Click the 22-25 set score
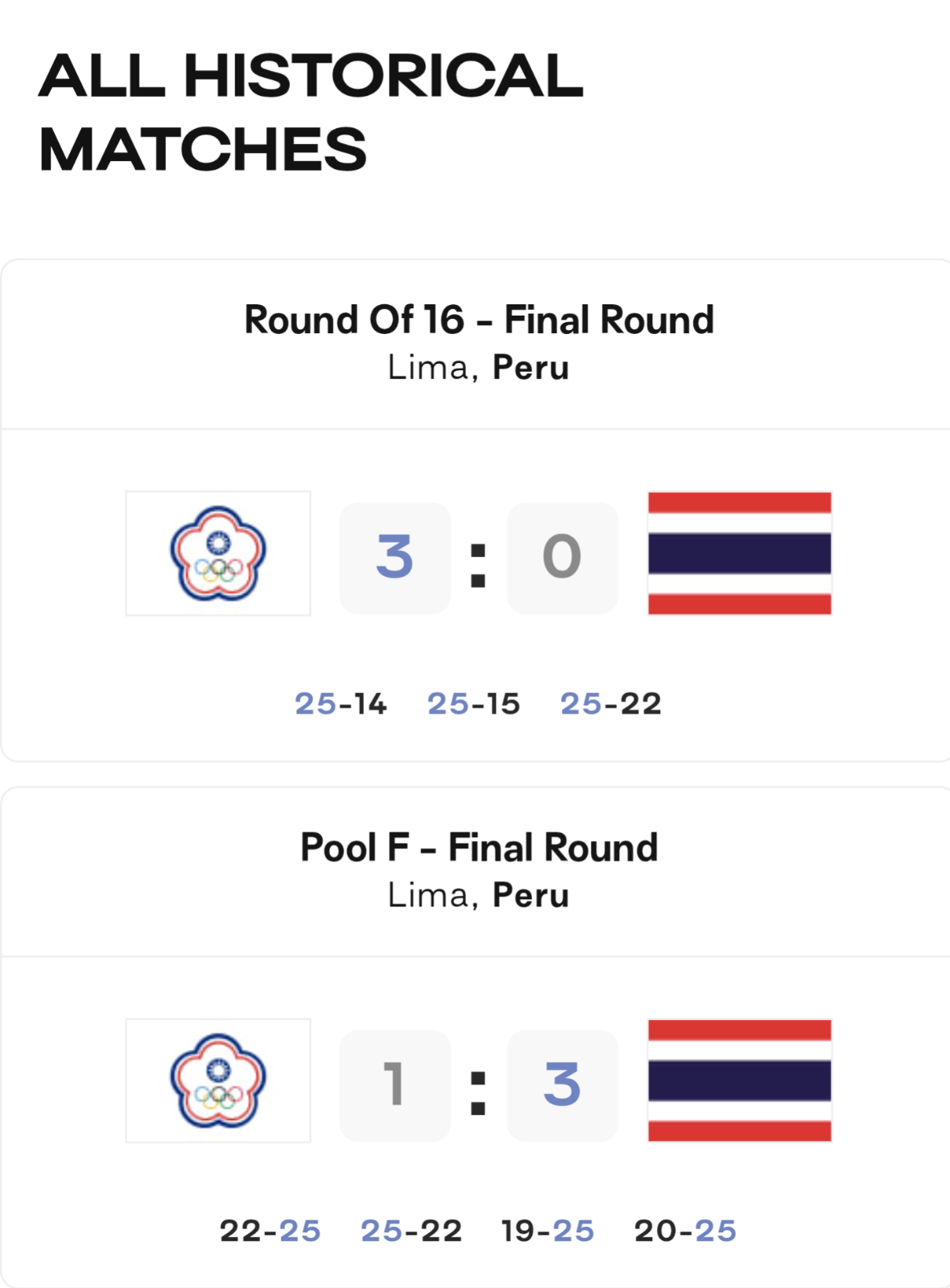 pos(271,1231)
